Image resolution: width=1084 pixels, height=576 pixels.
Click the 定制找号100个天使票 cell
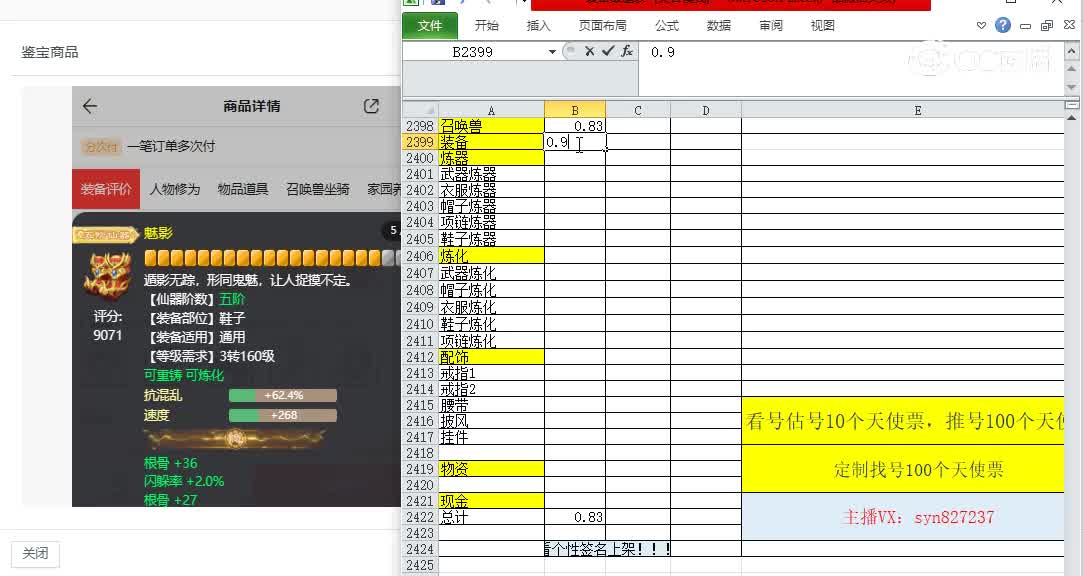[903, 469]
